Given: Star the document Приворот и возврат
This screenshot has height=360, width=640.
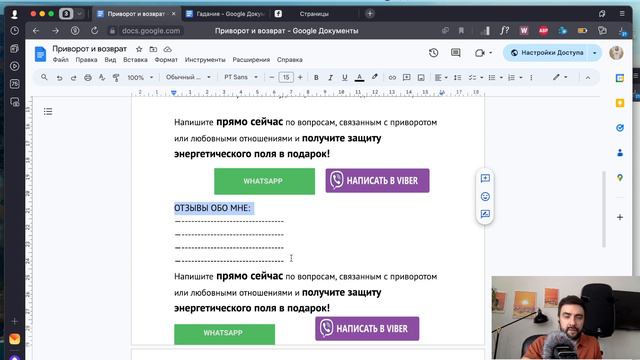Looking at the screenshot, I should coord(139,49).
